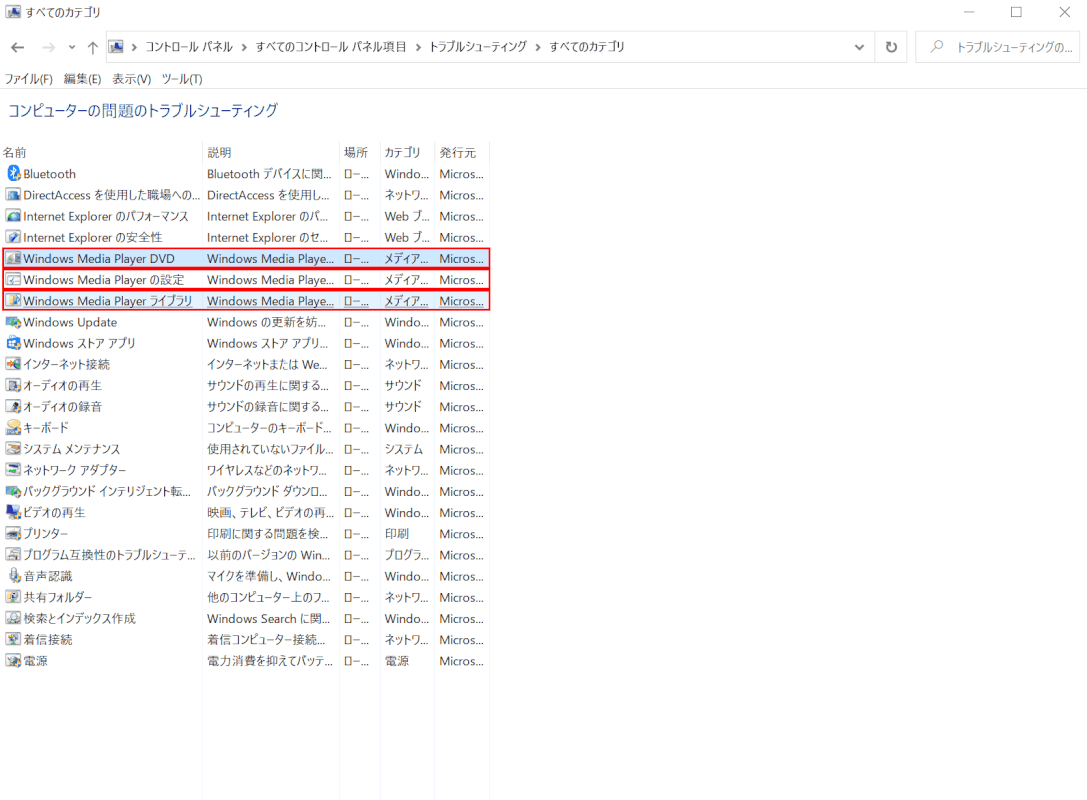Click the システム メンテナンス icon
Viewport: 1087px width, 800px height.
click(13, 449)
